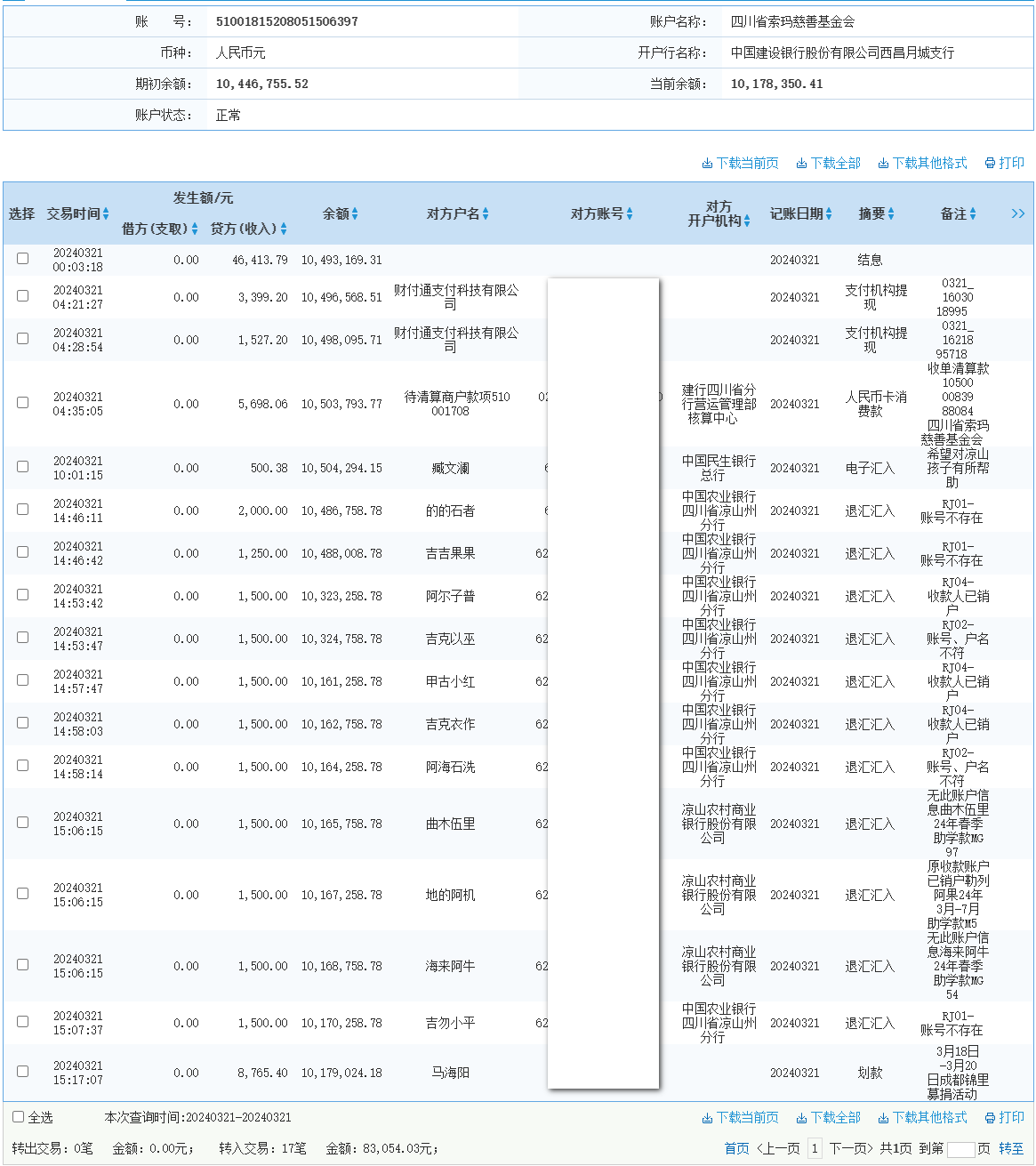Tick checkbox for 地的阿机 transaction
The height and width of the screenshot is (1166, 1036).
point(22,893)
